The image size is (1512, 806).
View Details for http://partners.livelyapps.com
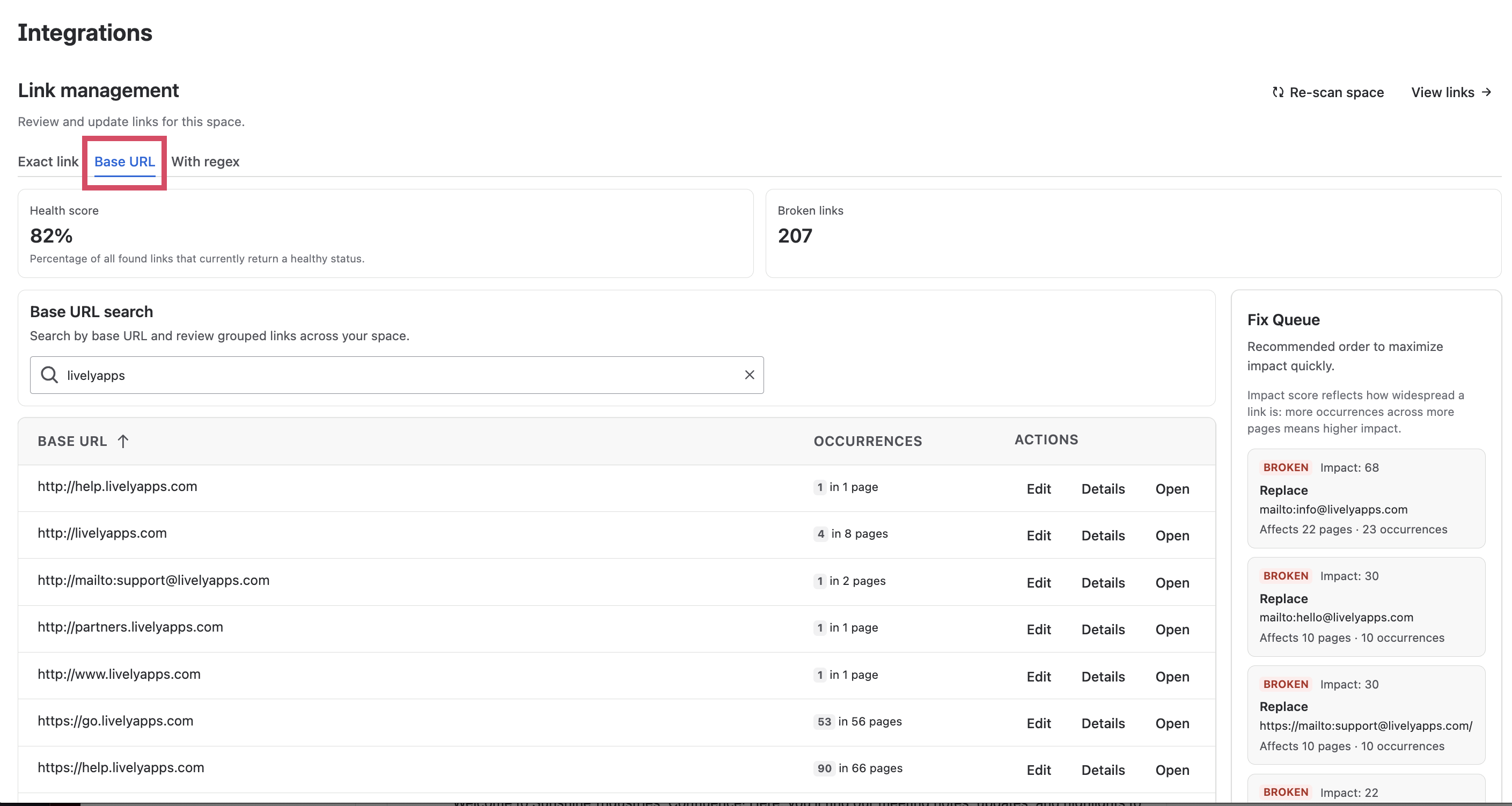point(1103,629)
